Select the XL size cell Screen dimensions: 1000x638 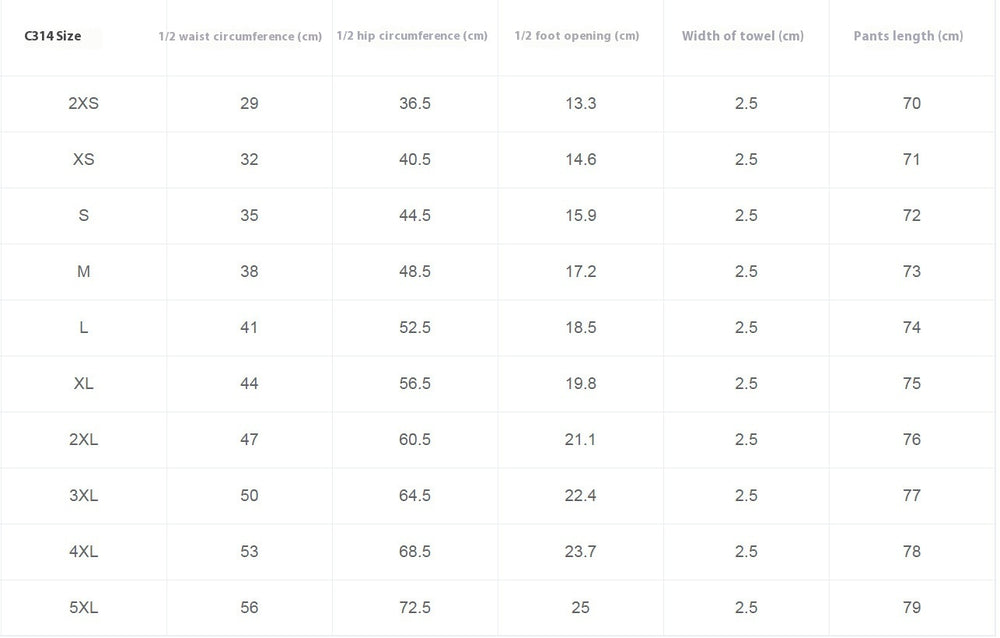click(x=84, y=383)
